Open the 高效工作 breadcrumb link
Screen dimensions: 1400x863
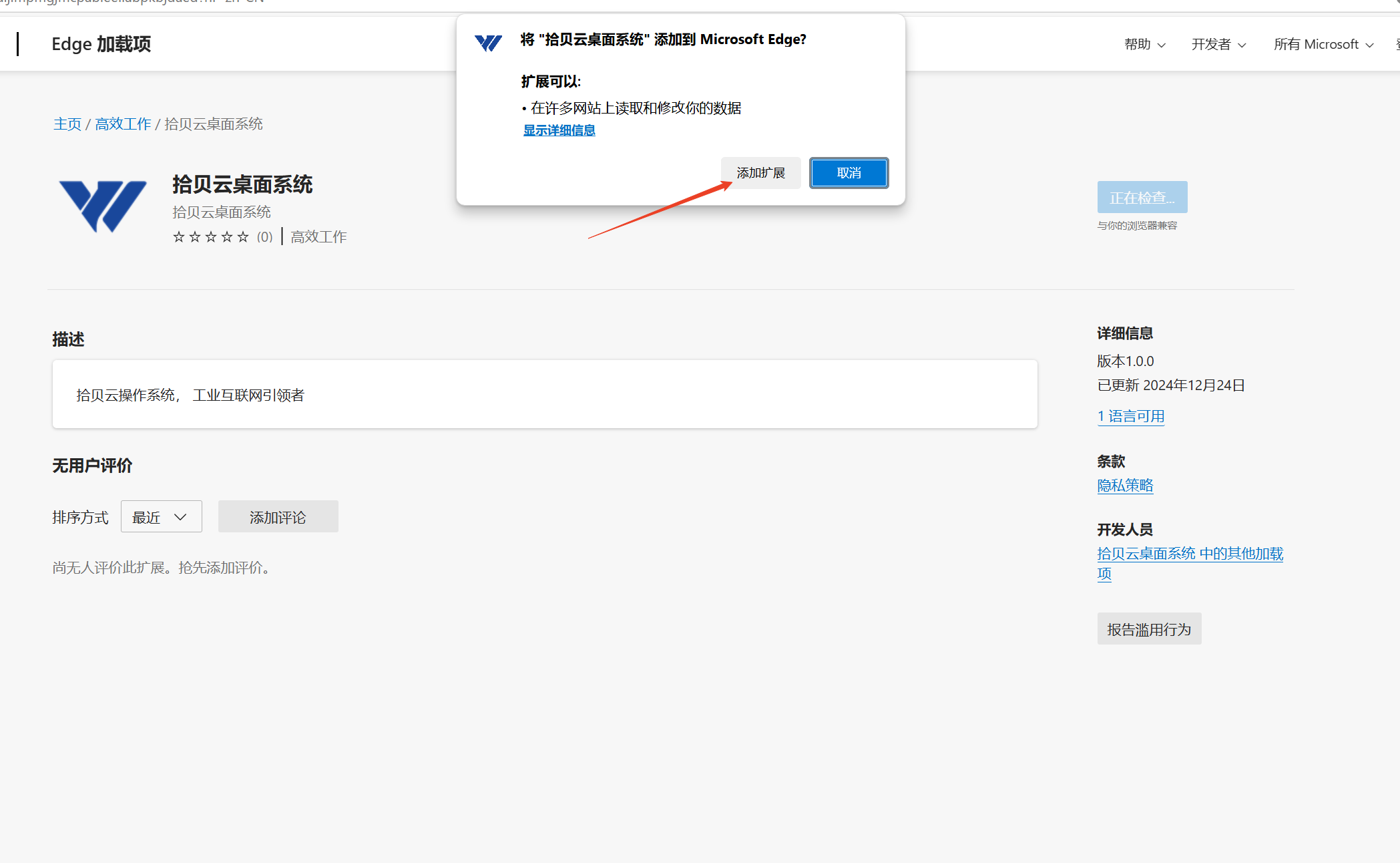coord(123,124)
